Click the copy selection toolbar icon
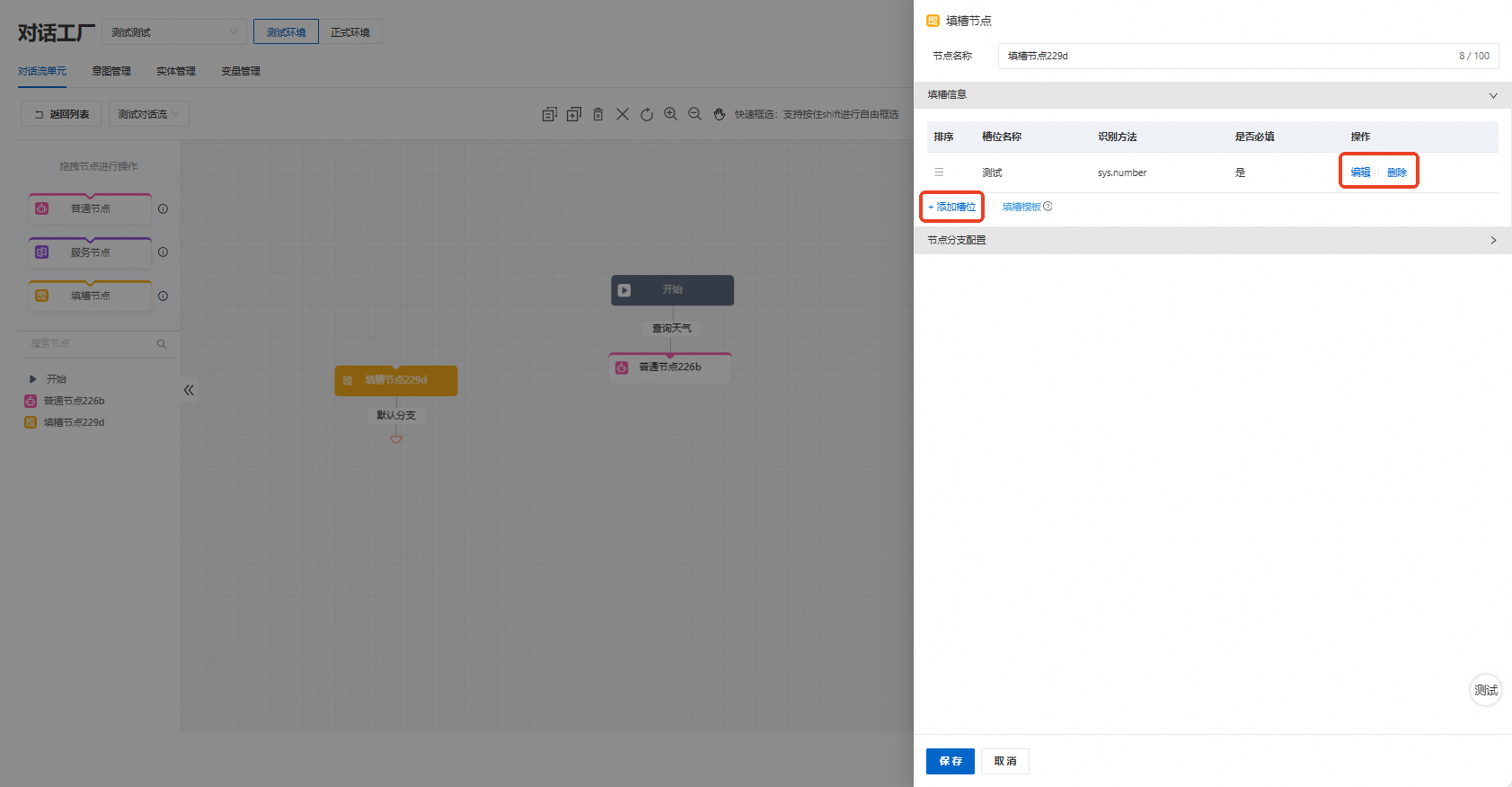 click(550, 114)
